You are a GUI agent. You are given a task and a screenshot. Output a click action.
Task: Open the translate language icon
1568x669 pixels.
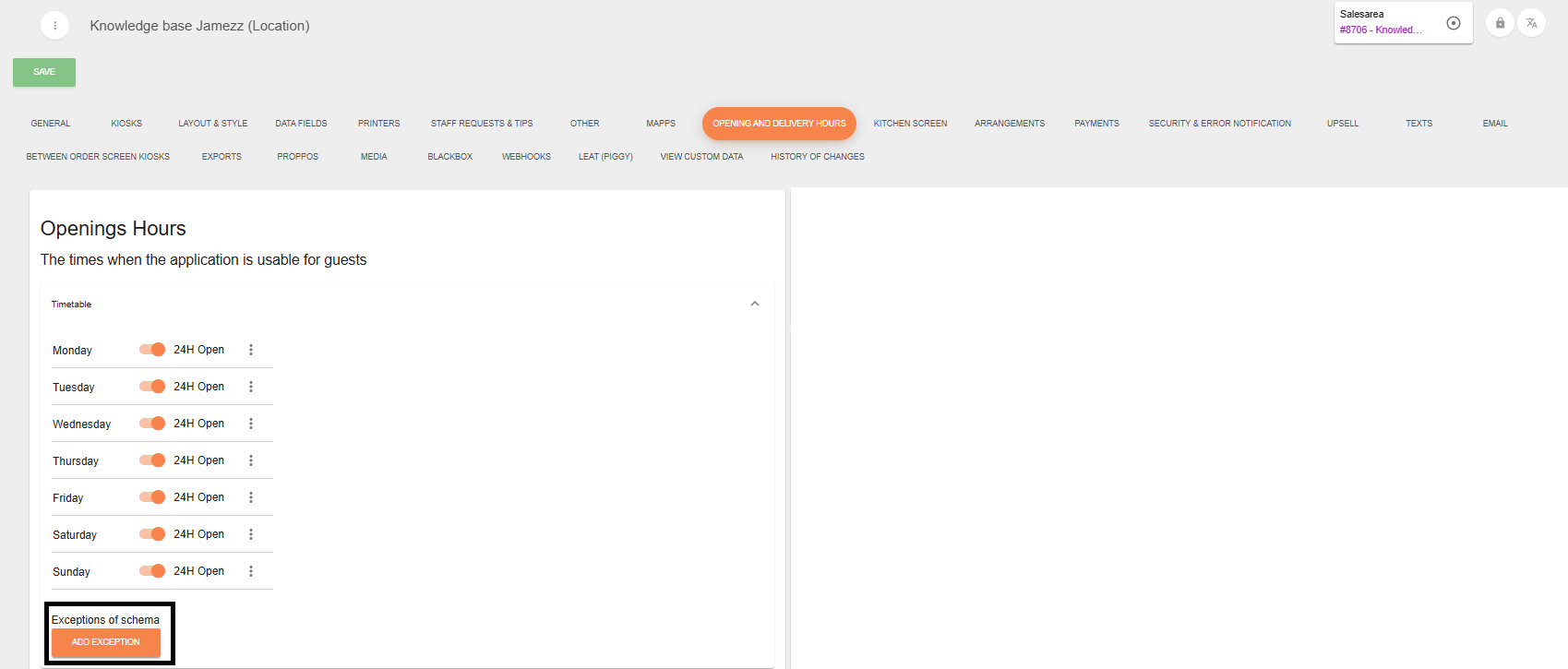tap(1531, 23)
